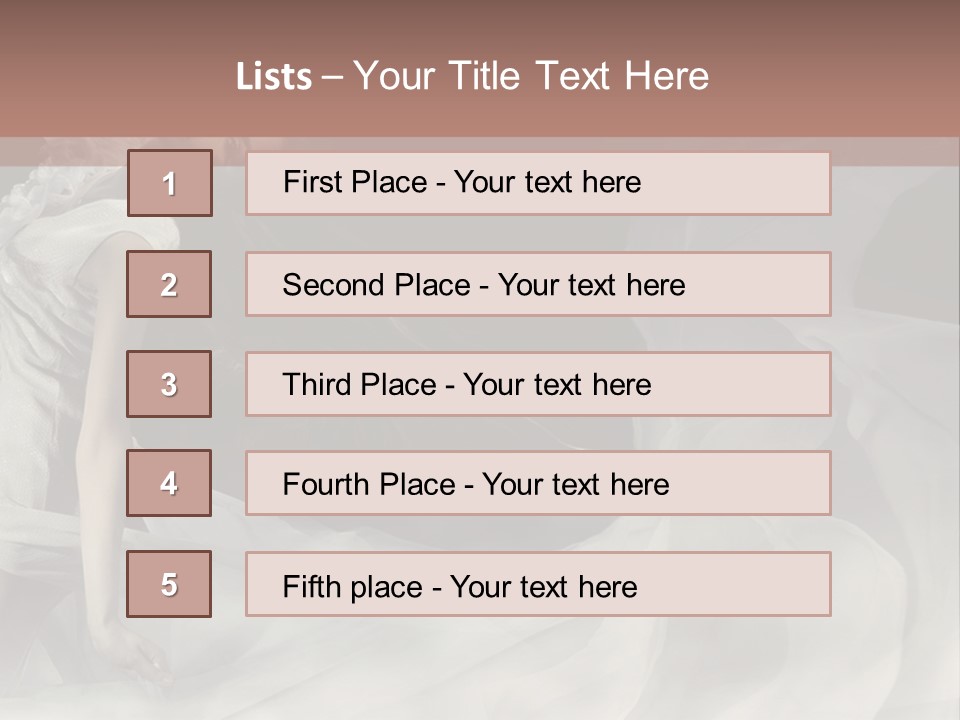
Task: Click the bold 'Lists' title word
Action: pos(274,77)
